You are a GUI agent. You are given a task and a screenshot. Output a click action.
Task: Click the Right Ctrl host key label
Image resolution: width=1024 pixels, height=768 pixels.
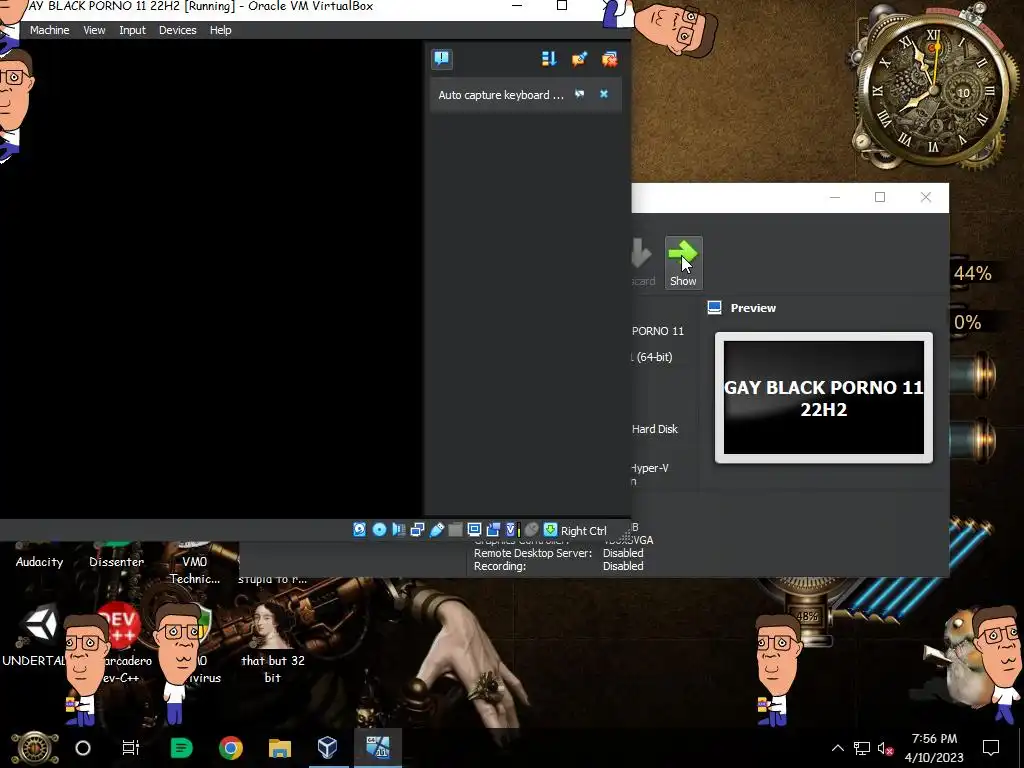pyautogui.click(x=583, y=531)
